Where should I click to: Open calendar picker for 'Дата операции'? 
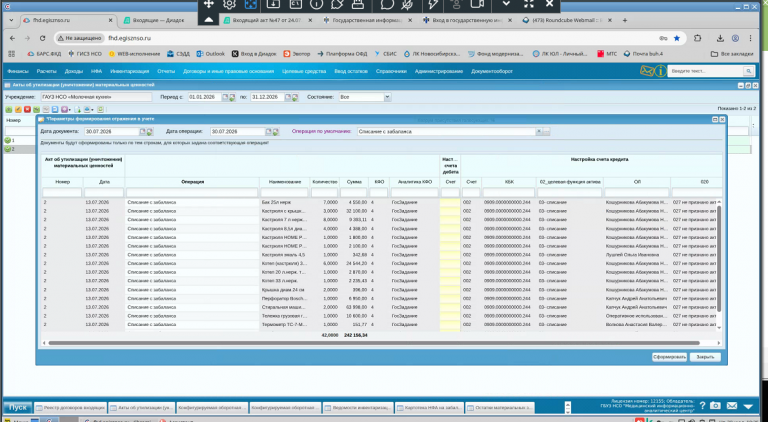pos(268,132)
